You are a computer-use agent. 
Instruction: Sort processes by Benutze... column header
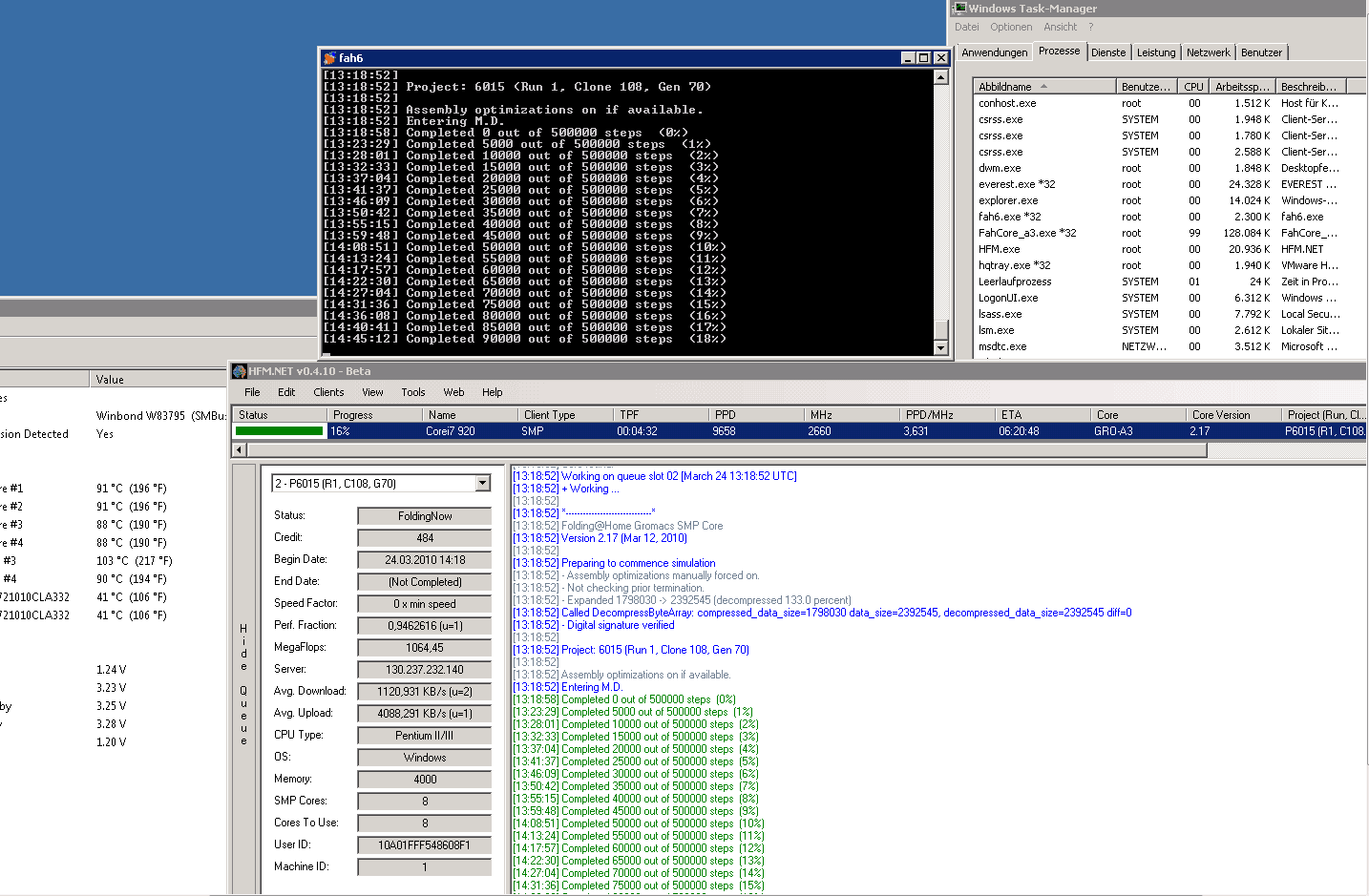click(1147, 87)
